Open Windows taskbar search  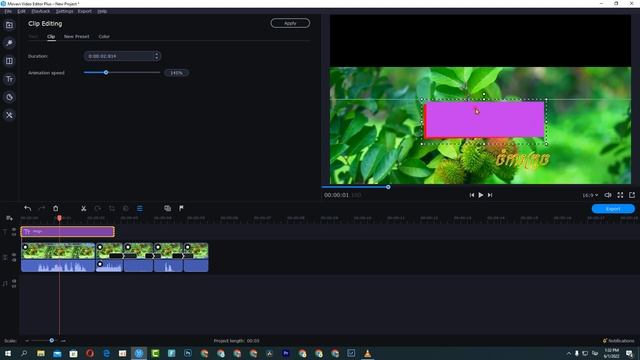coord(24,353)
